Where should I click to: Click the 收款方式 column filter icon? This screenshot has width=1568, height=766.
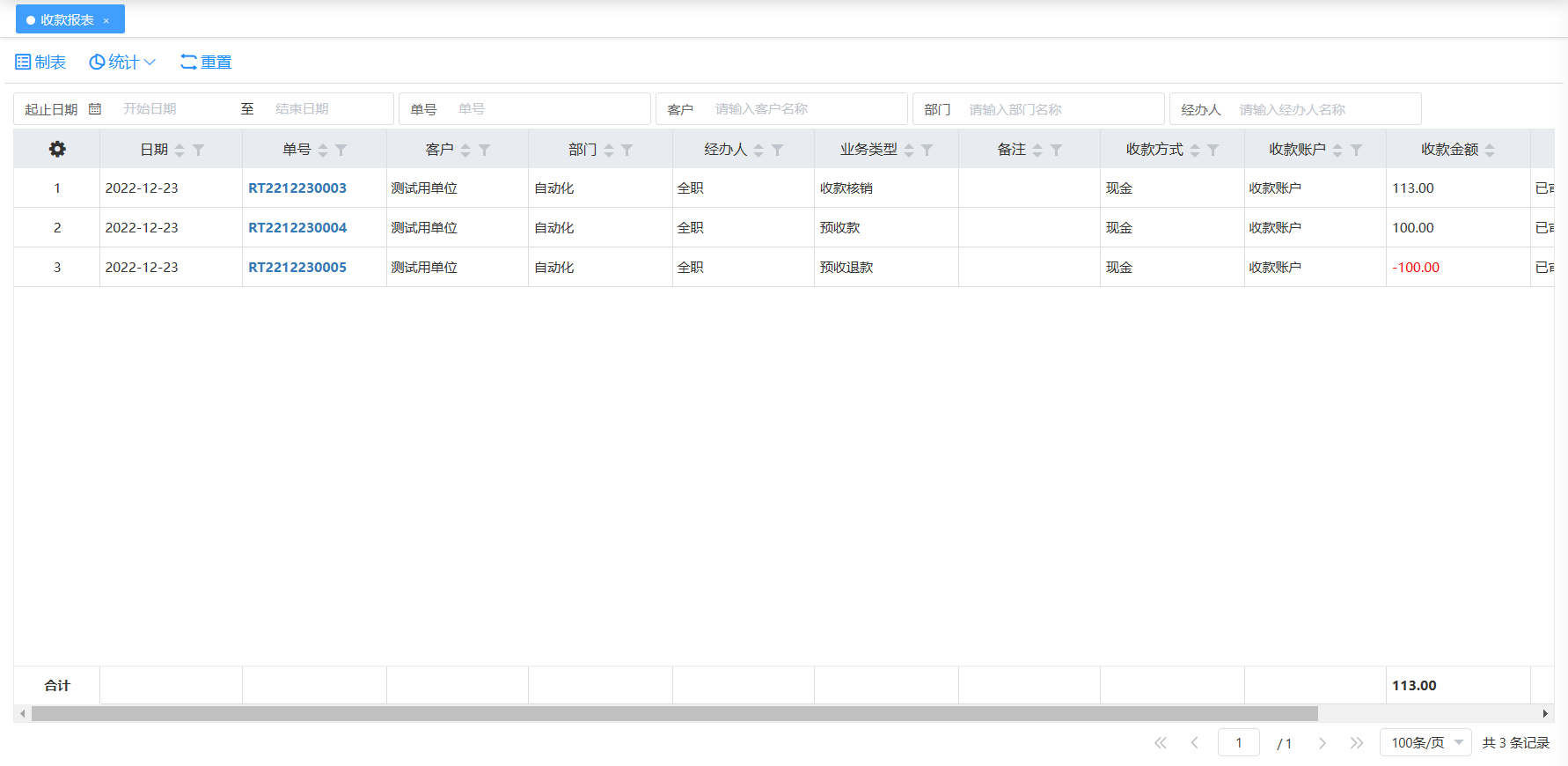click(1213, 151)
